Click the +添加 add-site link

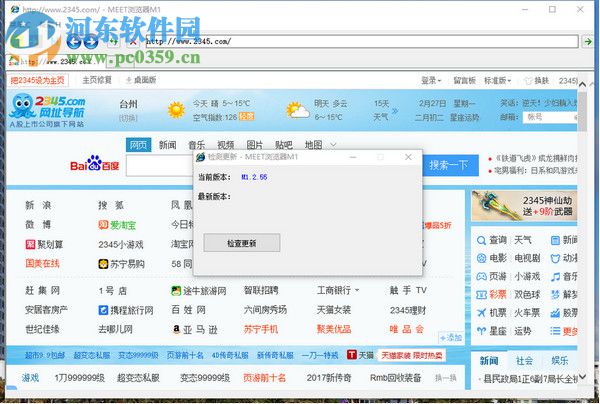click(x=451, y=337)
